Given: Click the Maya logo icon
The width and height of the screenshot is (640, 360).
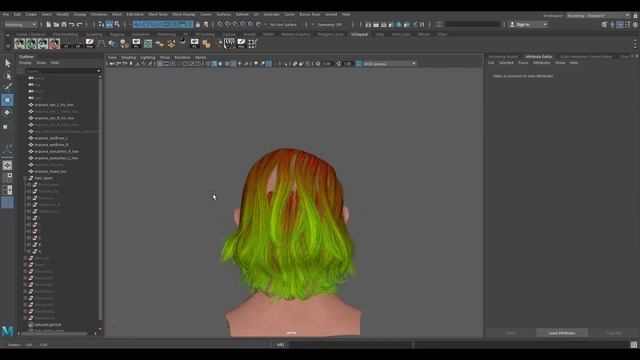Looking at the screenshot, I should (x=7, y=331).
